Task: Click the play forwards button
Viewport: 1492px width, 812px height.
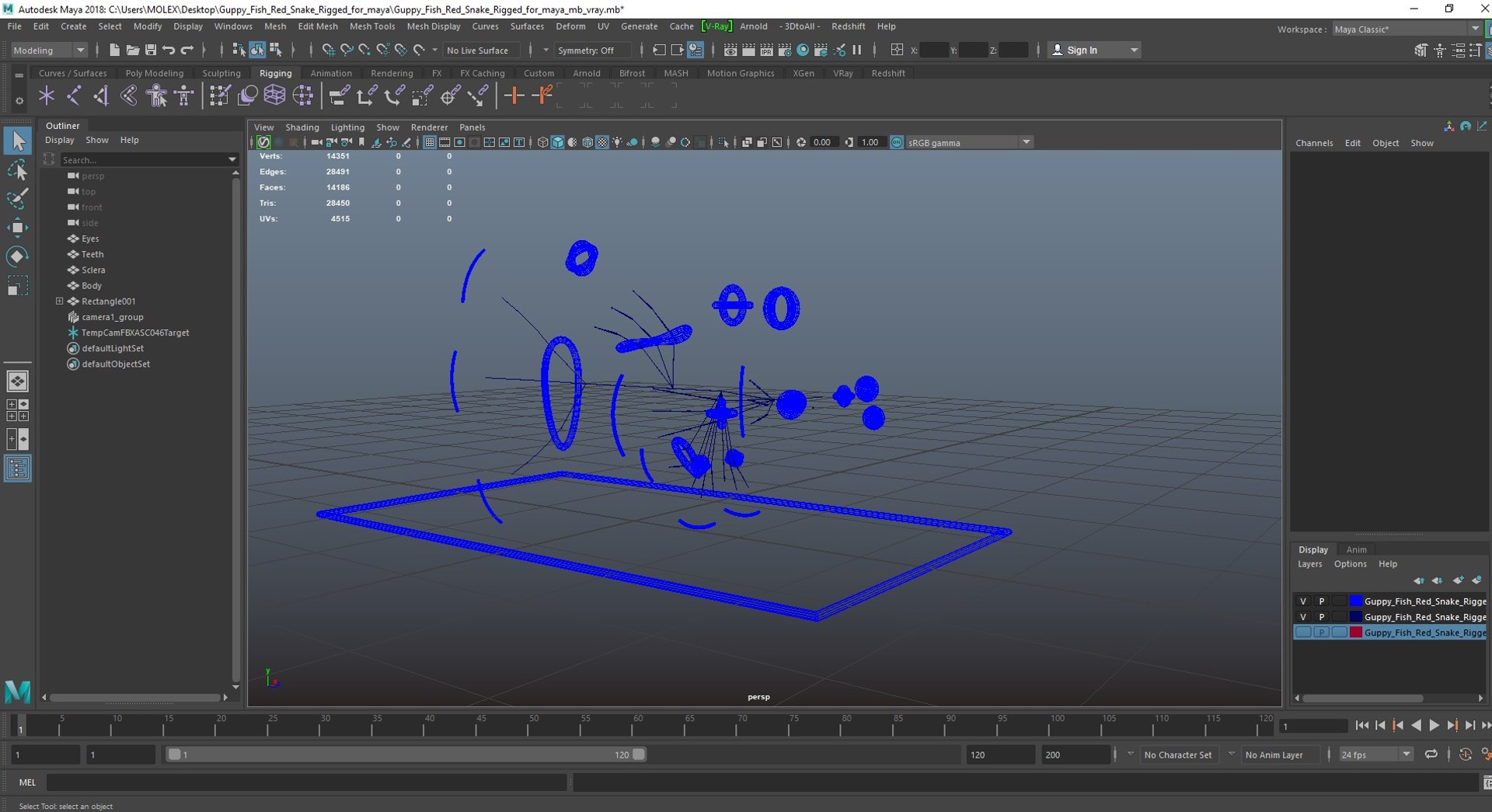Action: 1434,725
